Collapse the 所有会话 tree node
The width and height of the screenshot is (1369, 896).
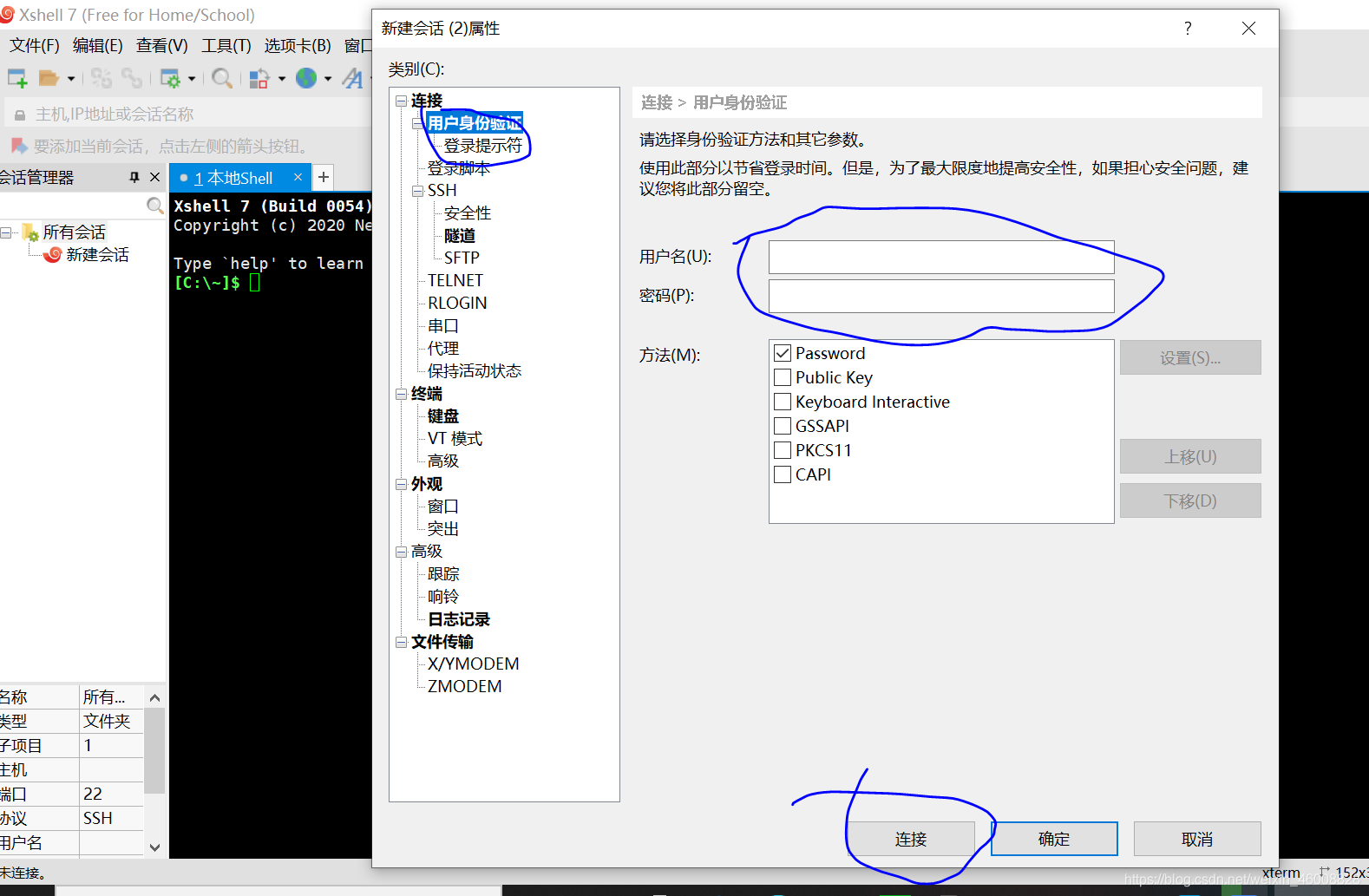click(x=6, y=232)
